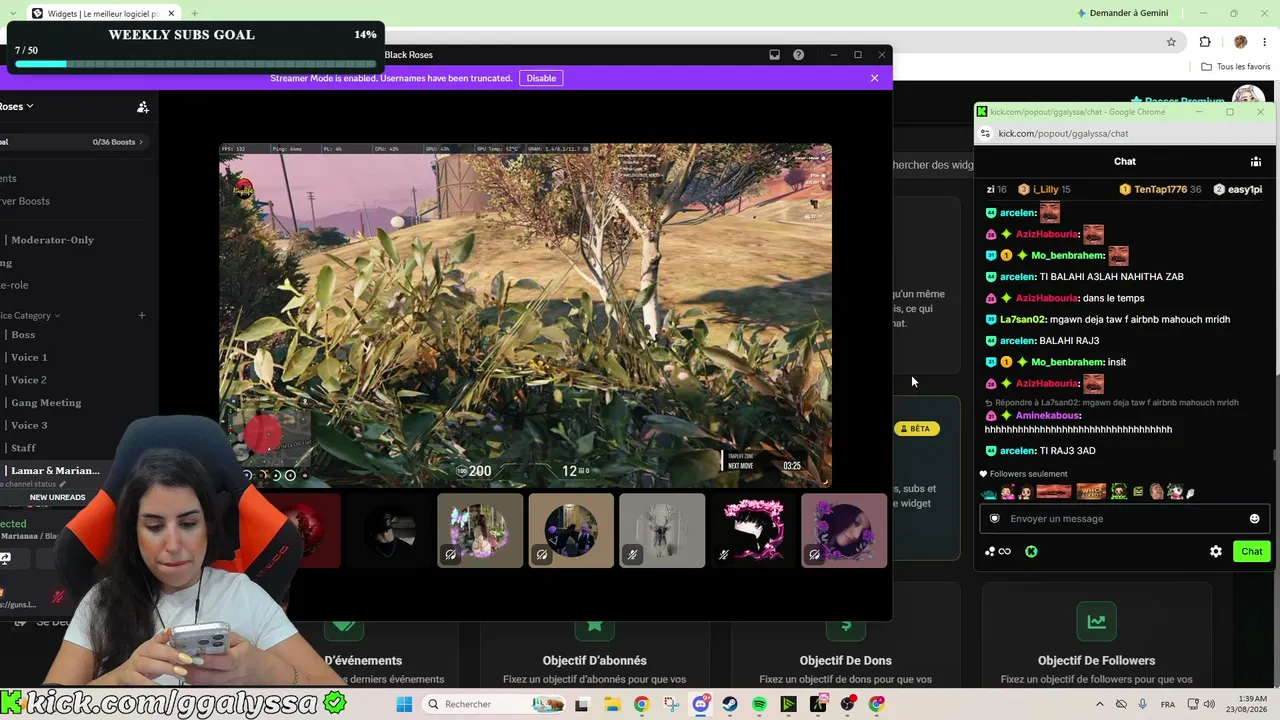
Task: Open the Roses server name dropdown
Action: [x=17, y=106]
